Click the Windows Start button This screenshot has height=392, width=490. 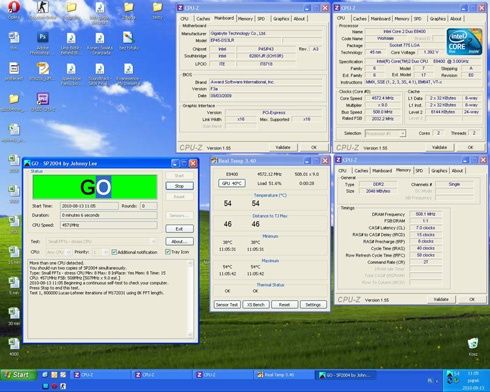tap(17, 375)
